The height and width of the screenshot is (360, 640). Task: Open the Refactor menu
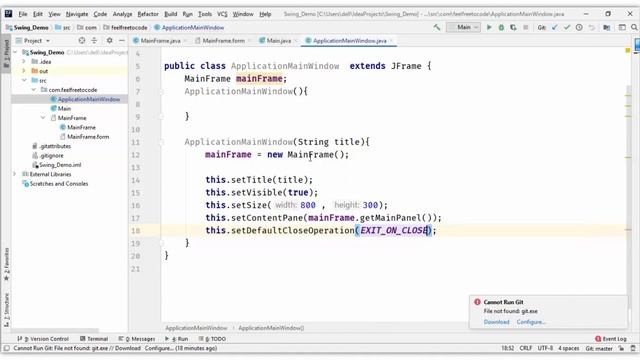pos(148,14)
